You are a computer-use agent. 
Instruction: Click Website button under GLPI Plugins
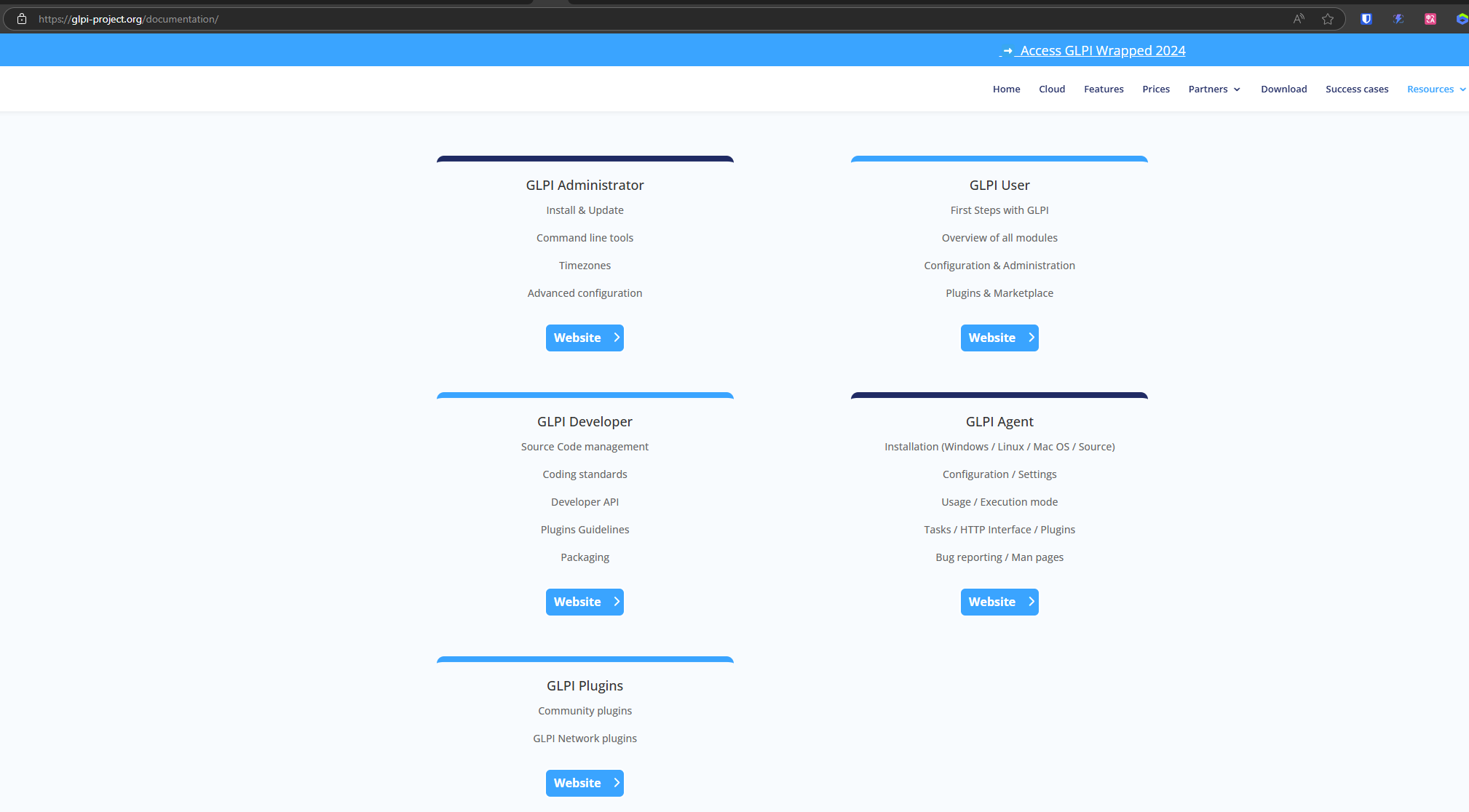coord(585,783)
